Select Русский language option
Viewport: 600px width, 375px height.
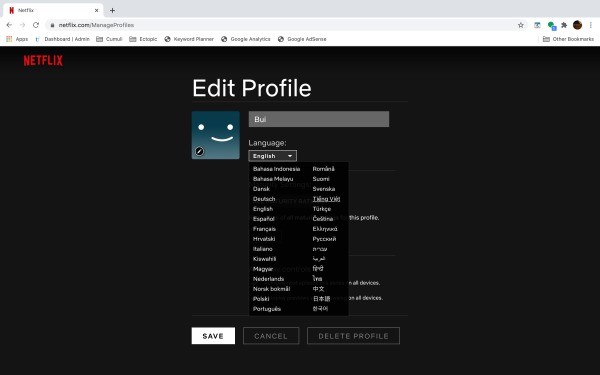[324, 239]
